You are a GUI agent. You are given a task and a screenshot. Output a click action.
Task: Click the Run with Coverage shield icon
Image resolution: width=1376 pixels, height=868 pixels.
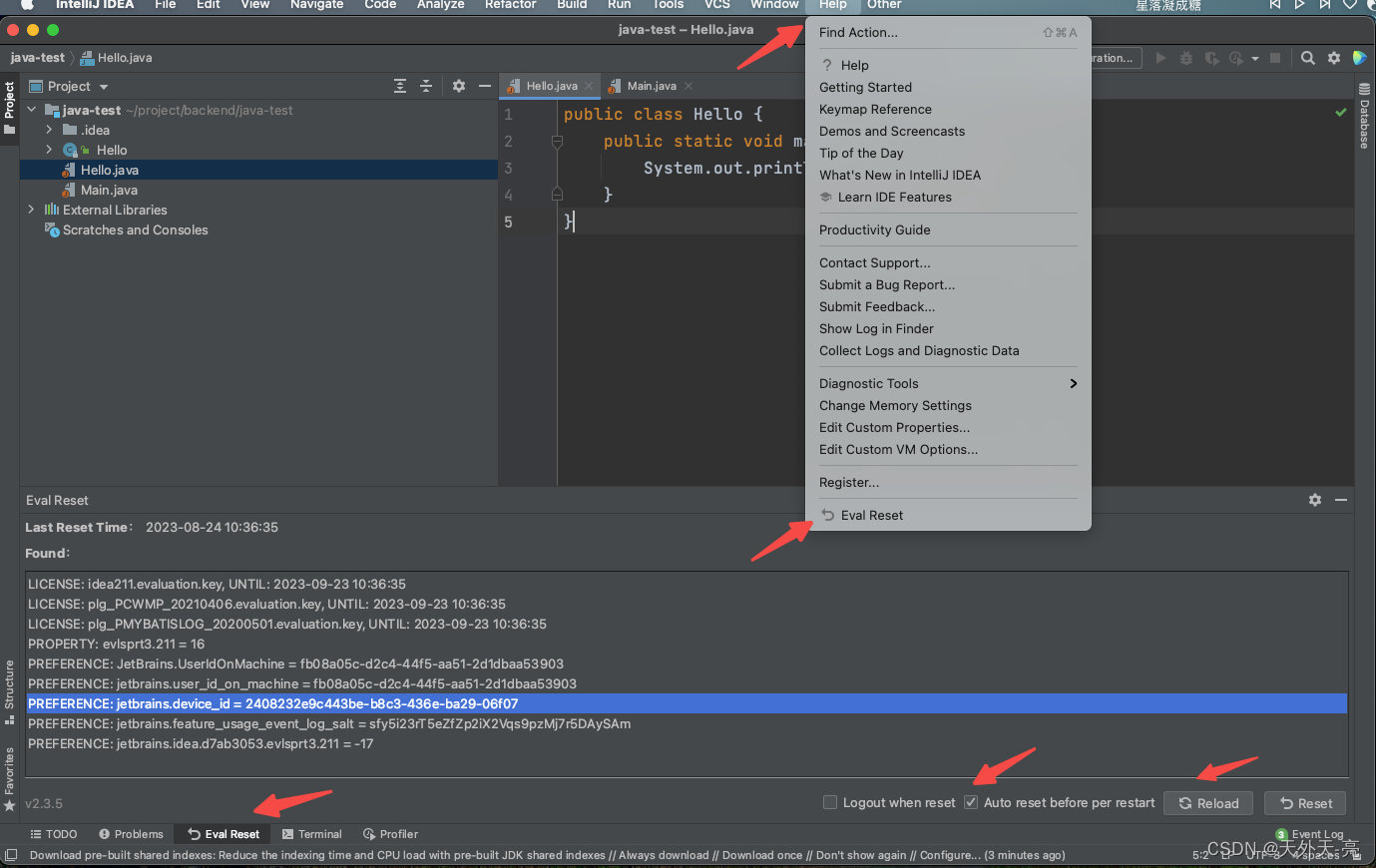click(1212, 58)
